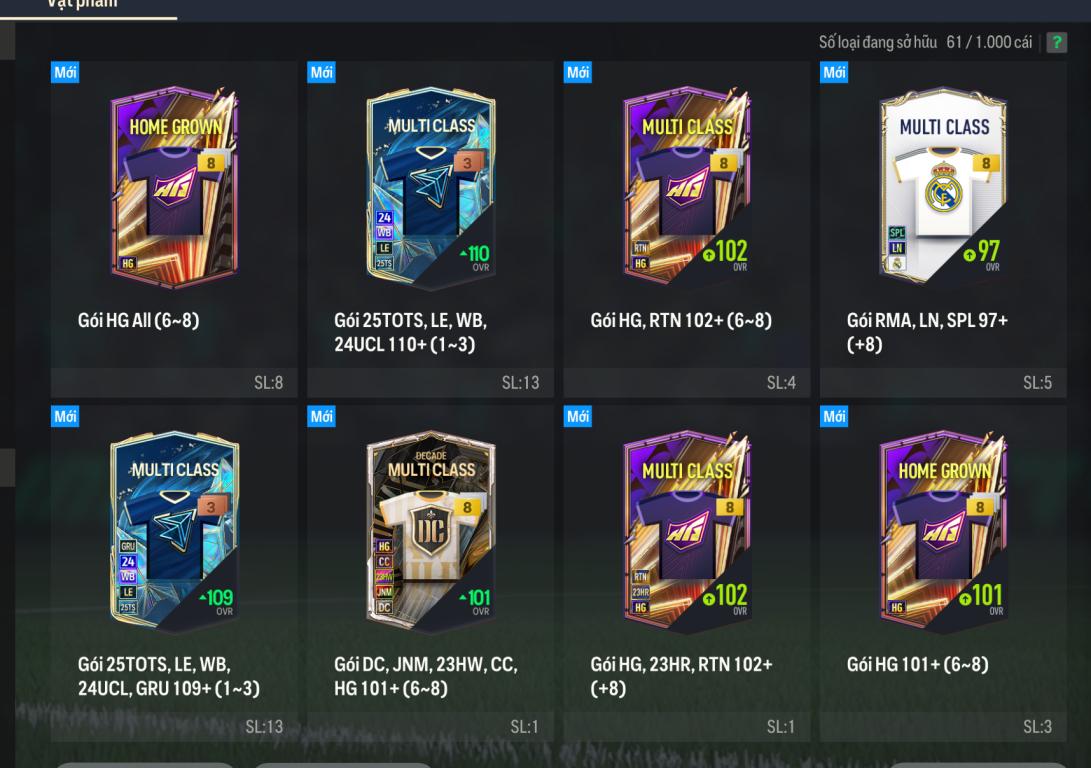Click the Real Madrid Multi Class pack image

point(943,186)
